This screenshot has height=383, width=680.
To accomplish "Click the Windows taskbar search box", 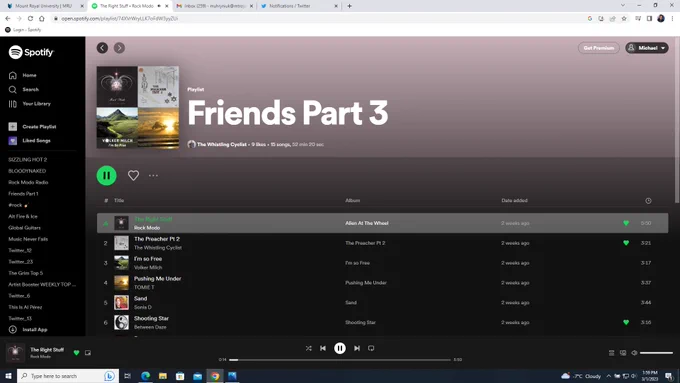I will coord(67,376).
